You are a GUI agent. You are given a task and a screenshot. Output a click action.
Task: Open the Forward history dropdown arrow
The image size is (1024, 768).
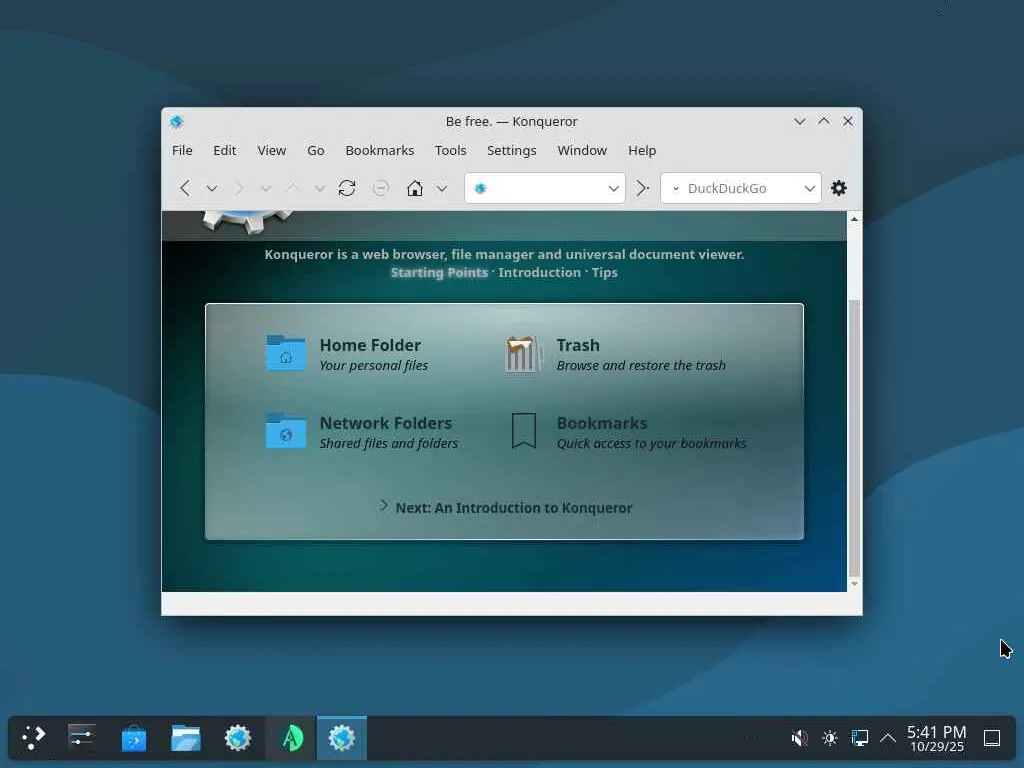265,189
